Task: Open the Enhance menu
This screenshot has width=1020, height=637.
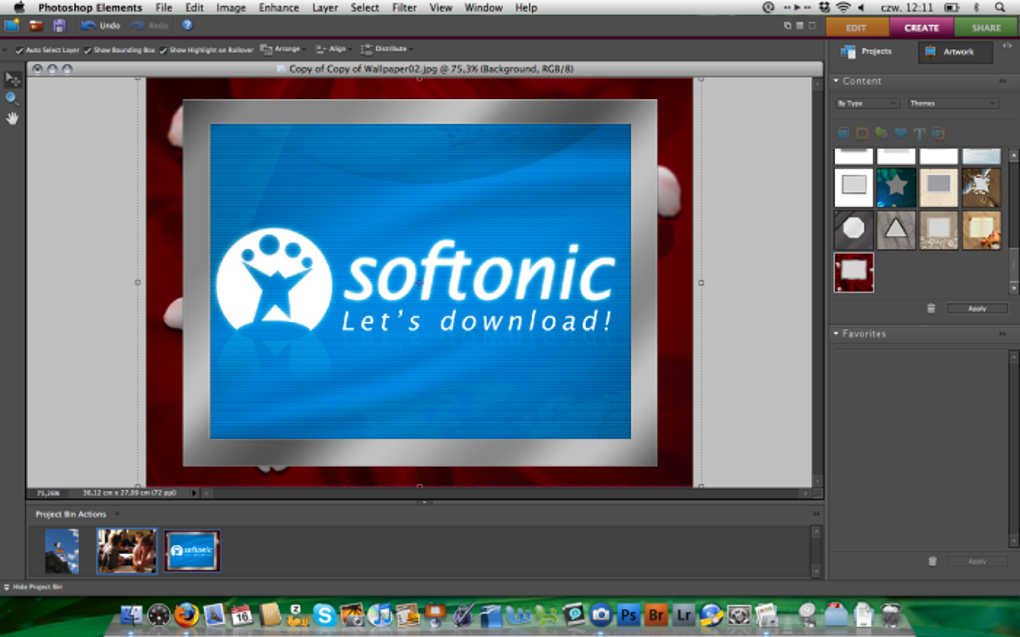Action: pyautogui.click(x=278, y=8)
